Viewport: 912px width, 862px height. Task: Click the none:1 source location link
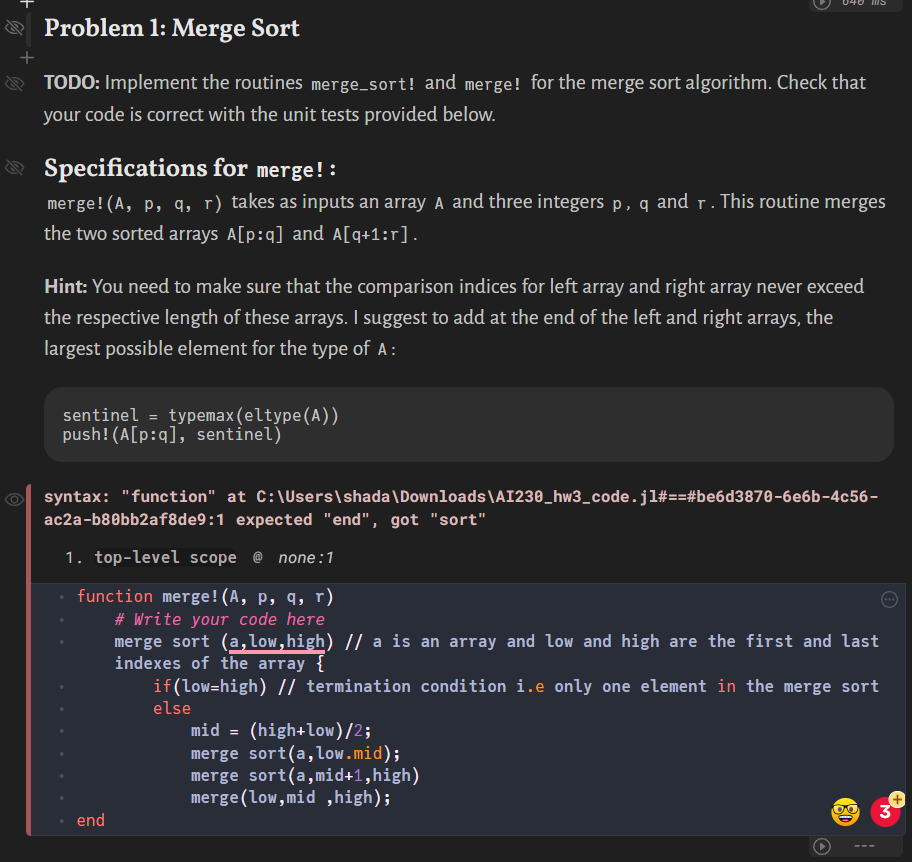tap(306, 558)
